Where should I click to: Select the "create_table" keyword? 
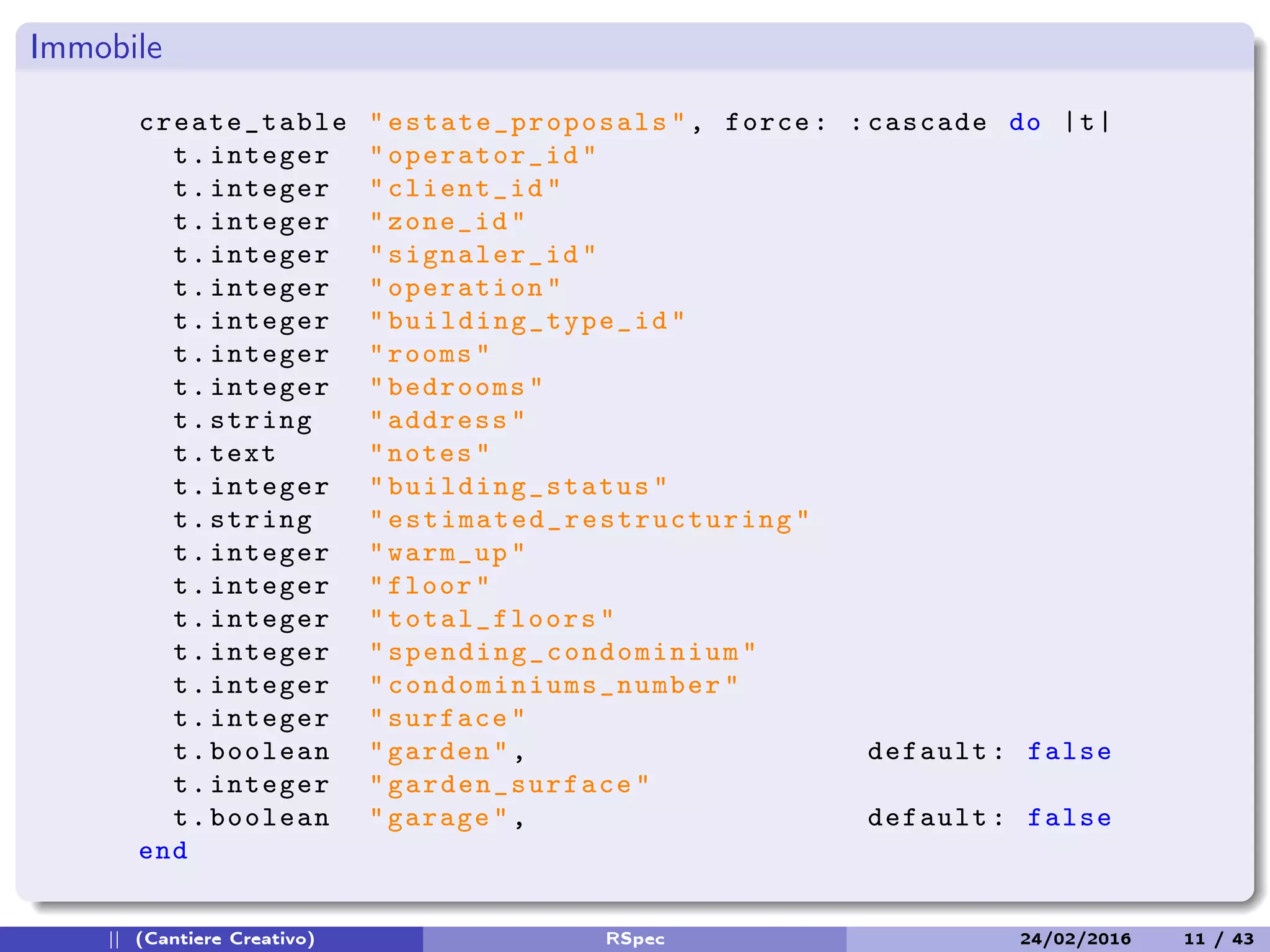tap(243, 123)
